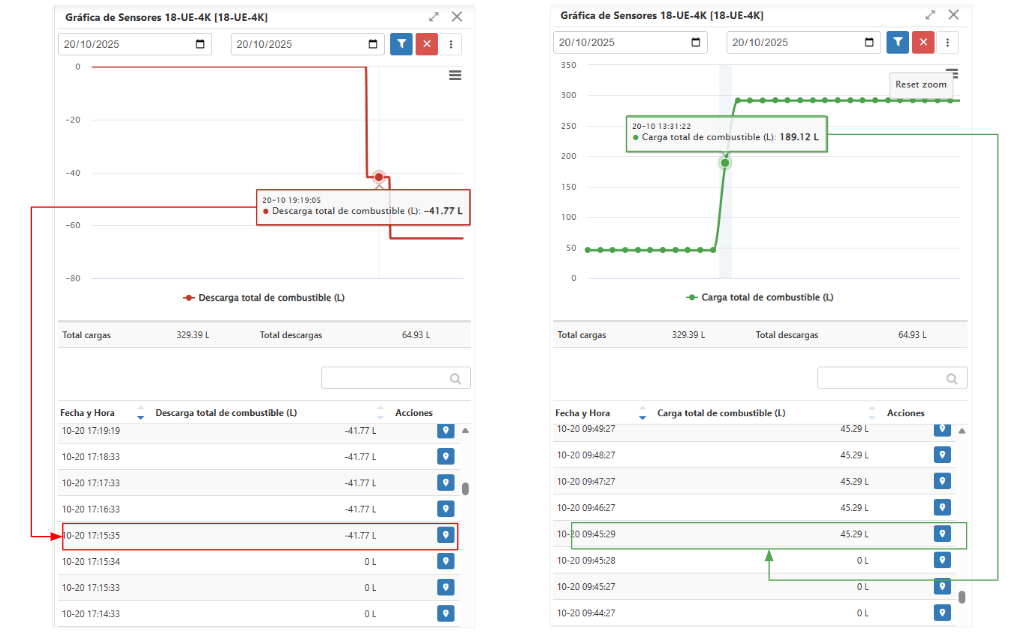Sort left table by Descarga total de combustible
This screenshot has width=1016, height=640.
[x=380, y=413]
